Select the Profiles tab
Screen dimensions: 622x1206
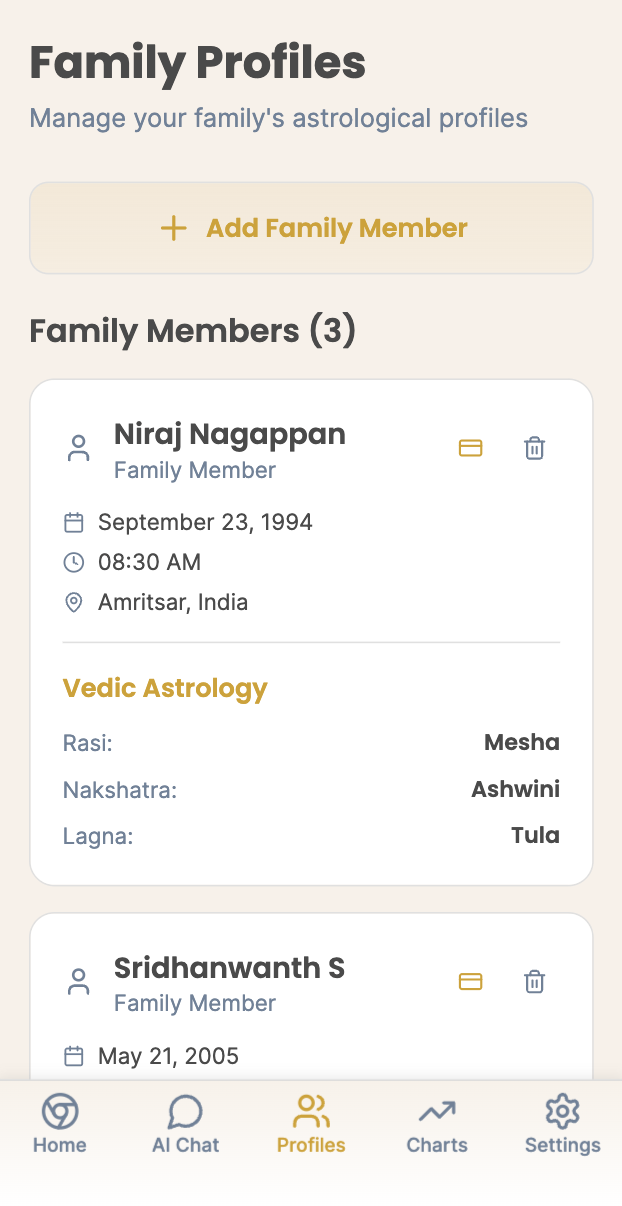click(311, 1125)
